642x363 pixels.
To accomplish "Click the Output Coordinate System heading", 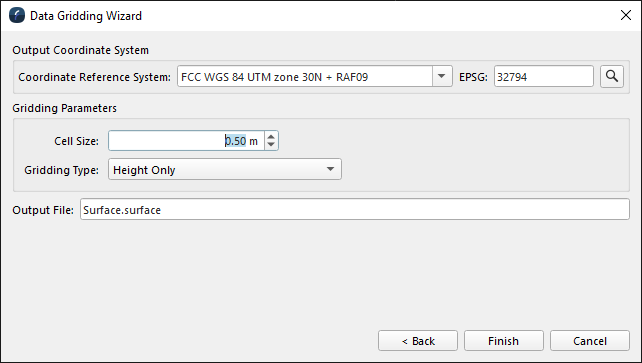I will tap(81, 50).
